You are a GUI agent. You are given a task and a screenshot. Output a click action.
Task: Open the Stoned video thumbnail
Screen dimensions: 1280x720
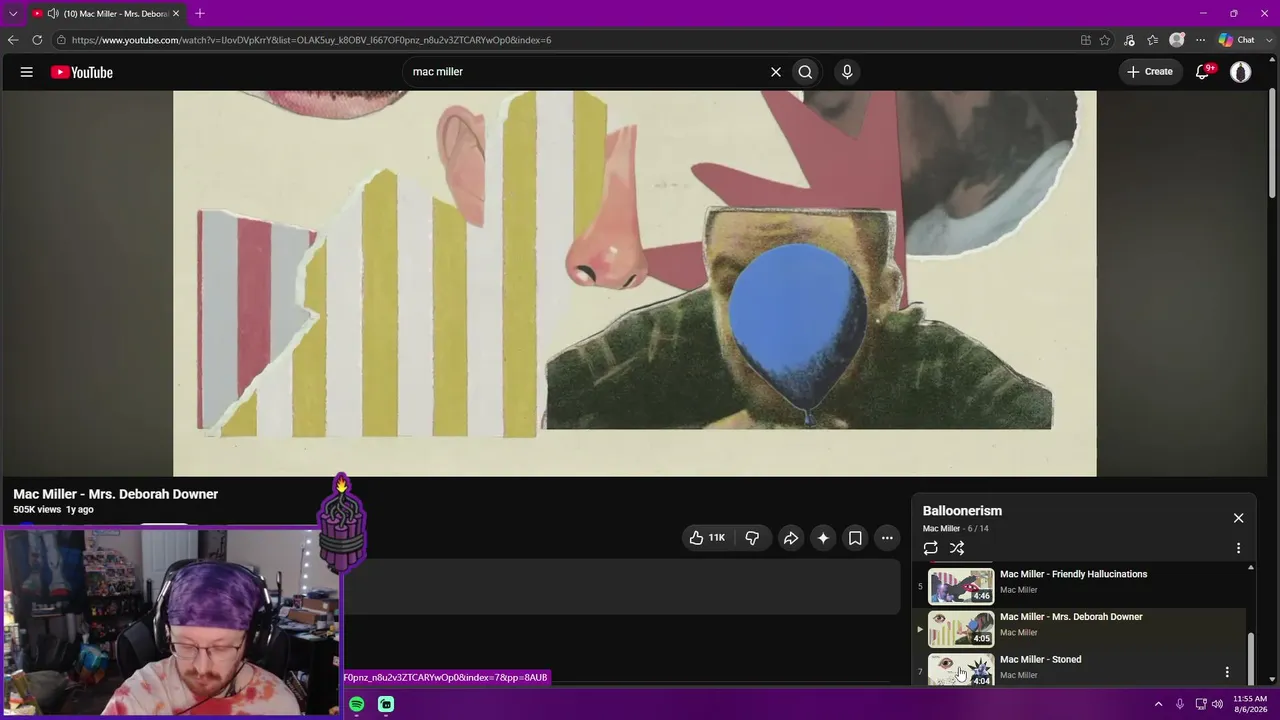pyautogui.click(x=961, y=669)
